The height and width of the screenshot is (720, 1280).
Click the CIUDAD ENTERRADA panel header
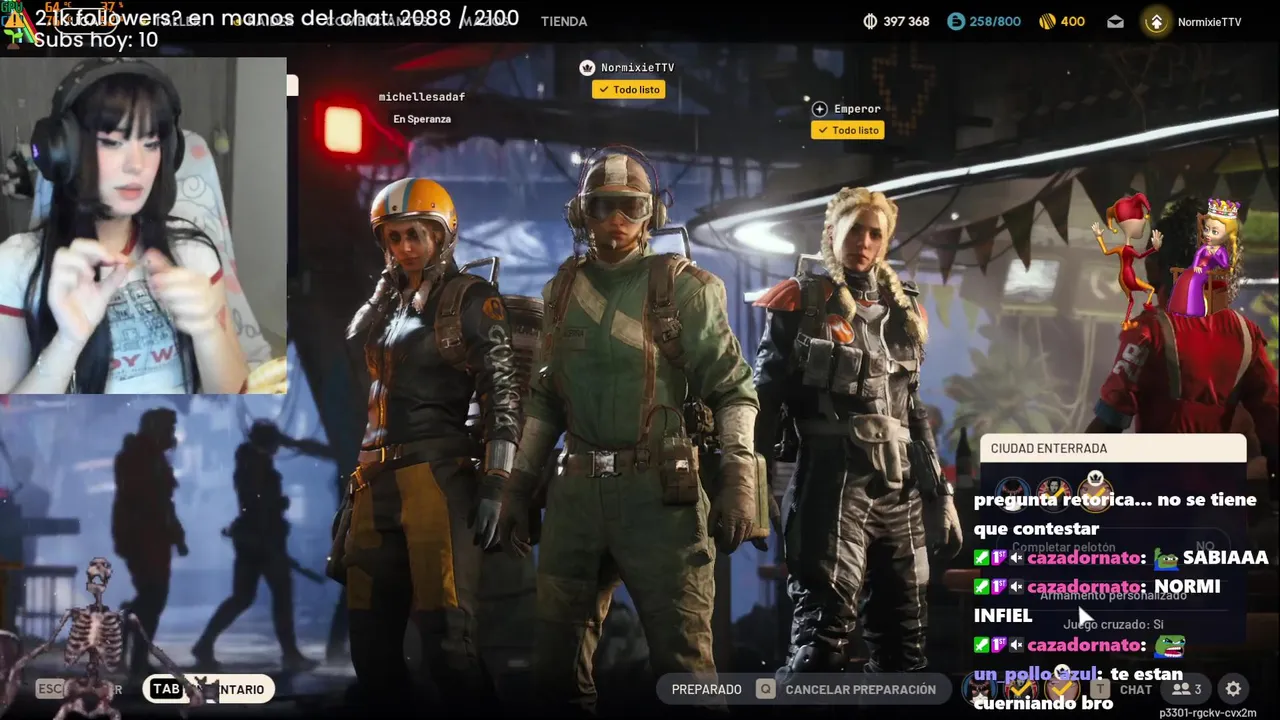click(x=1113, y=448)
